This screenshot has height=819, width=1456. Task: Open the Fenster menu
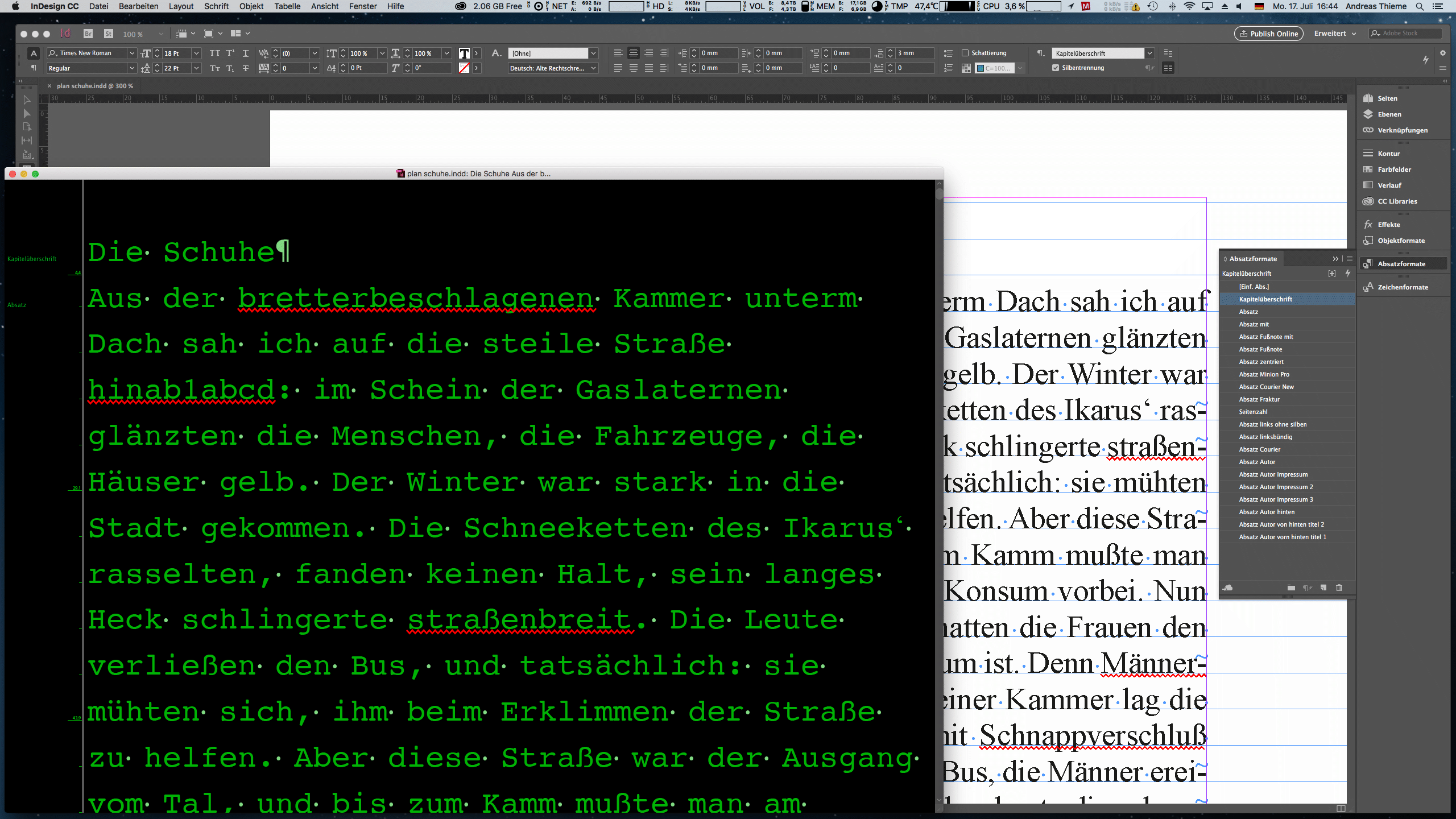click(363, 6)
